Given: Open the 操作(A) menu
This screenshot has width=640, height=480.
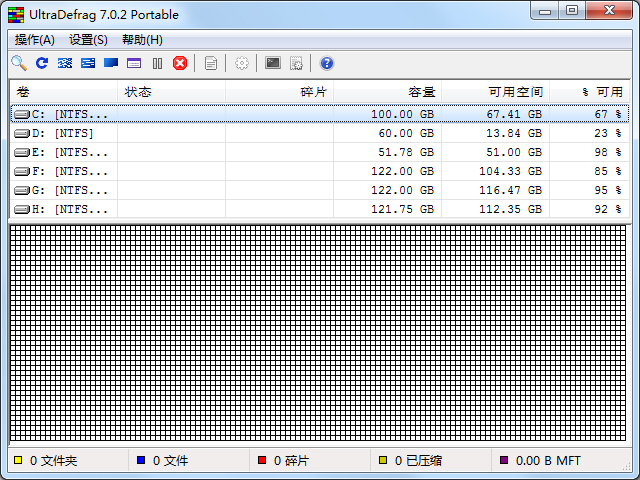Looking at the screenshot, I should pyautogui.click(x=35, y=40).
